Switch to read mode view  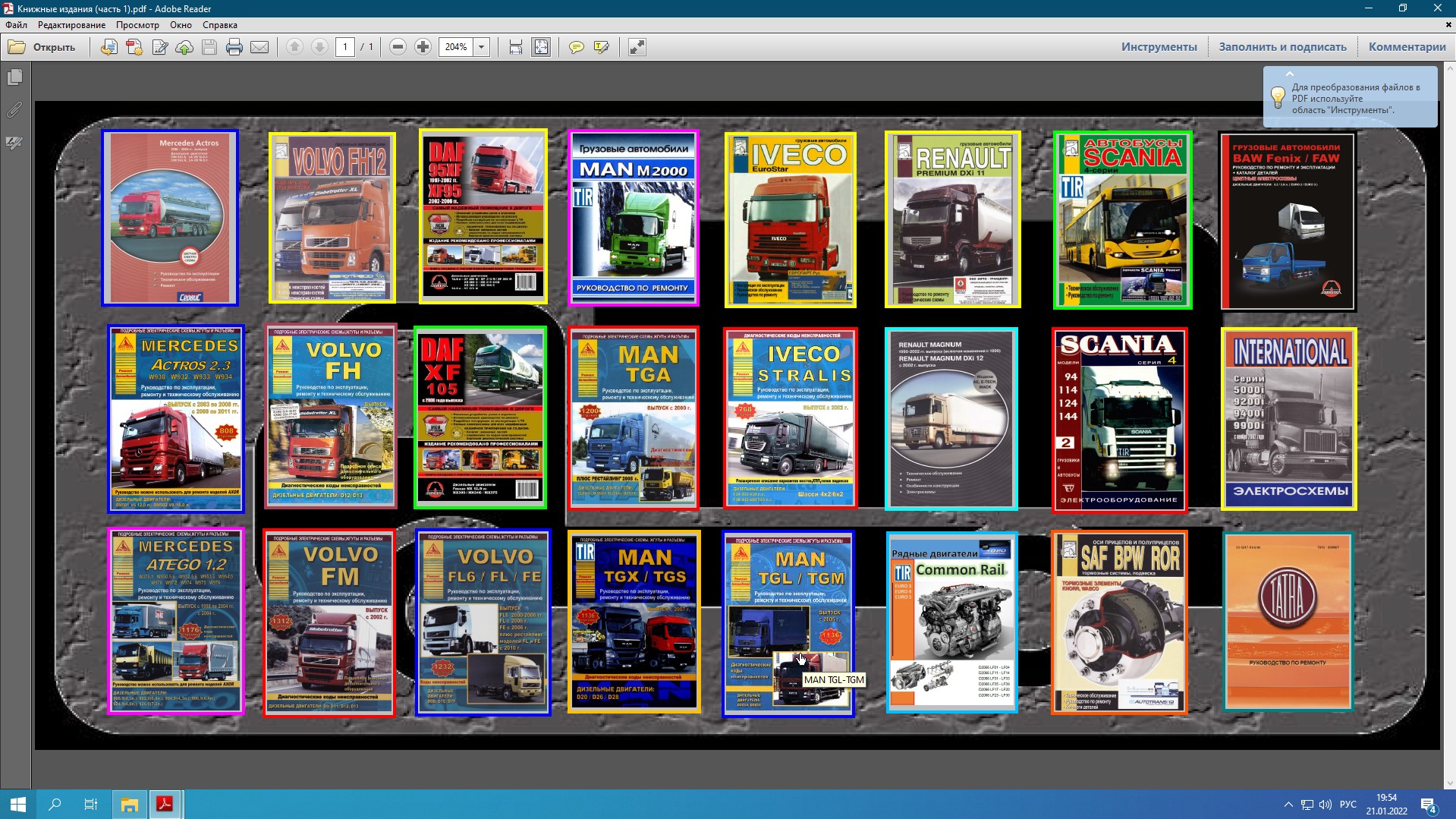pyautogui.click(x=637, y=47)
